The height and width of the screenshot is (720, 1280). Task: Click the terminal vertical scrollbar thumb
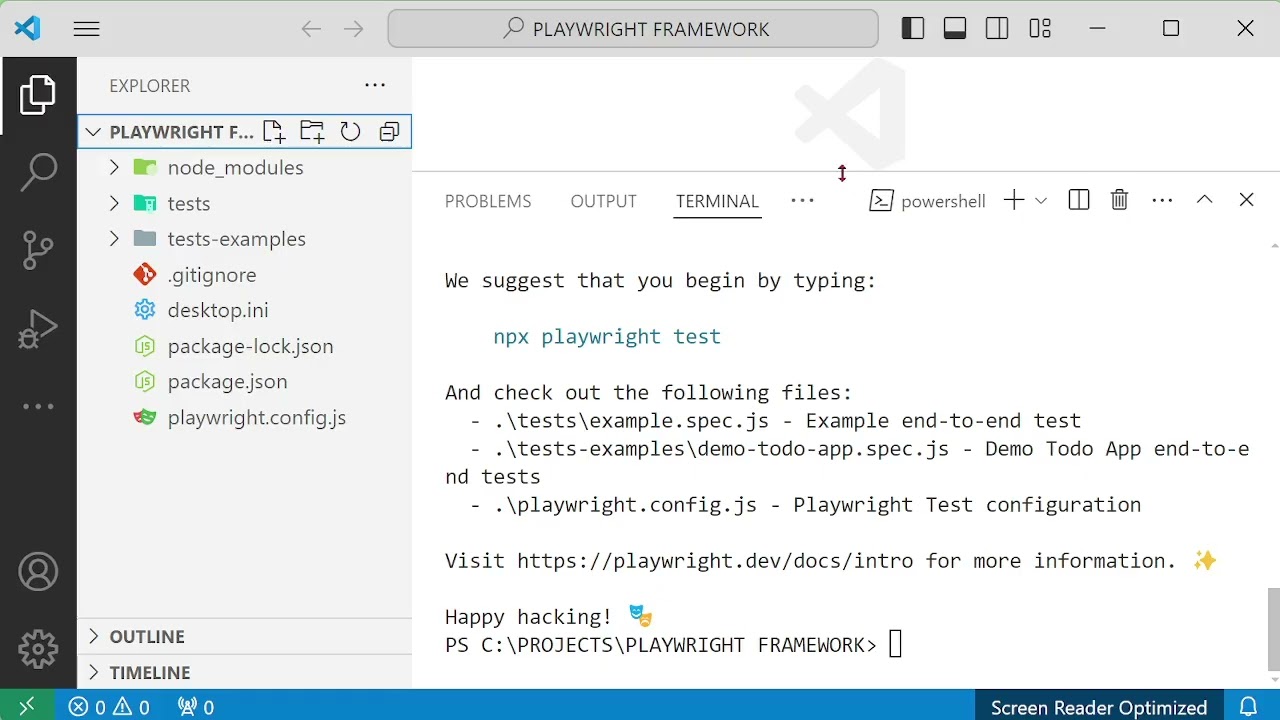pyautogui.click(x=1274, y=629)
